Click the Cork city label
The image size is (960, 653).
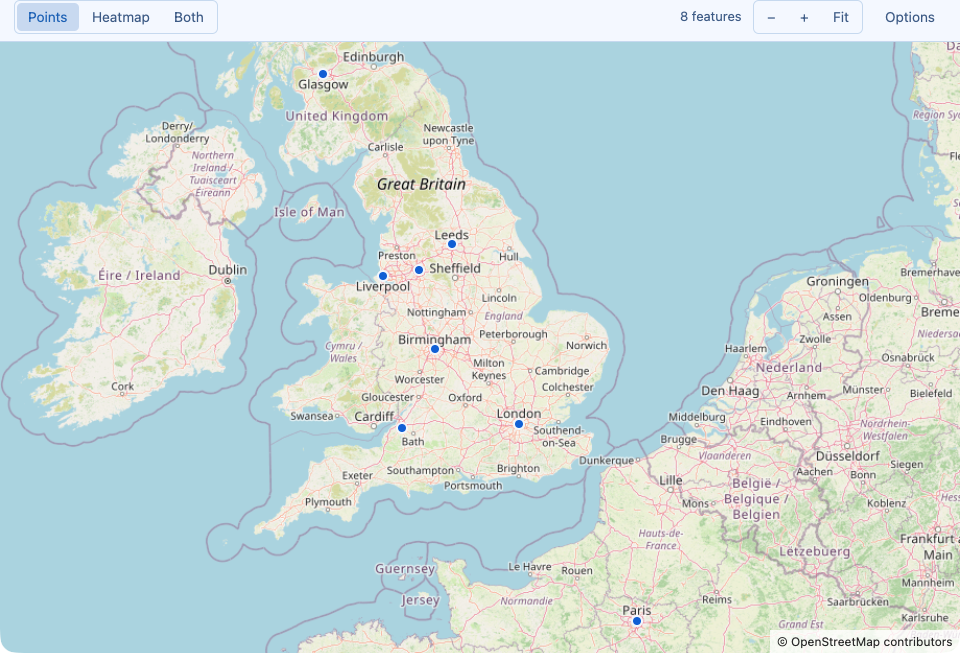[122, 386]
